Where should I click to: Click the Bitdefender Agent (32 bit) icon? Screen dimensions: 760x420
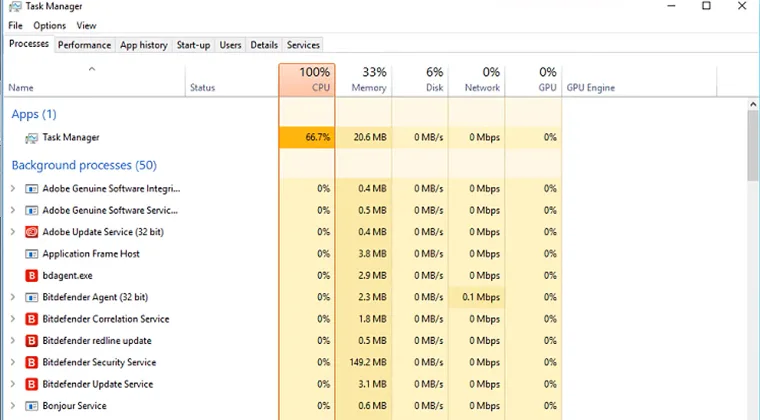[x=32, y=297]
